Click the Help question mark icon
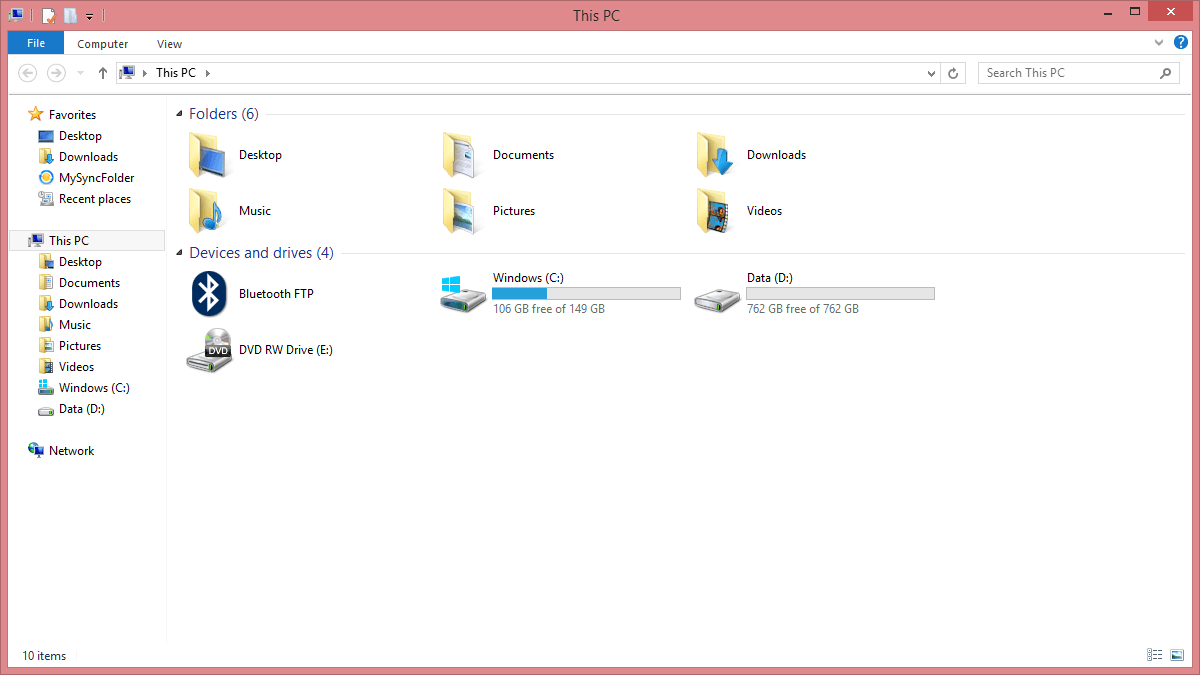This screenshot has width=1200, height=675. [1181, 43]
